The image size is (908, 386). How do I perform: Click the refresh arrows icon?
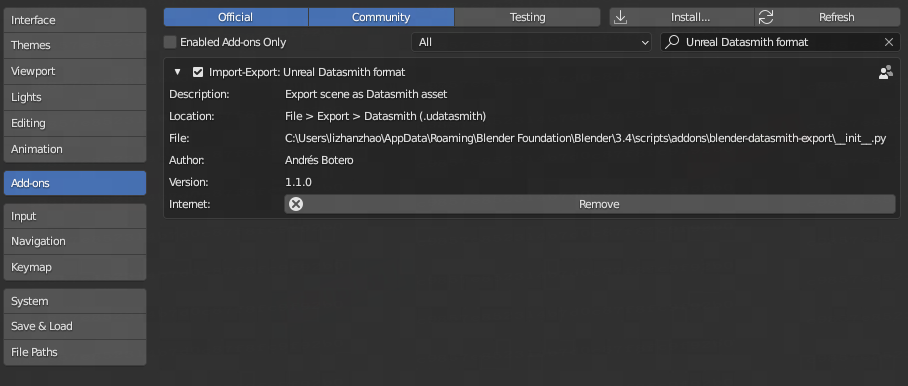766,17
